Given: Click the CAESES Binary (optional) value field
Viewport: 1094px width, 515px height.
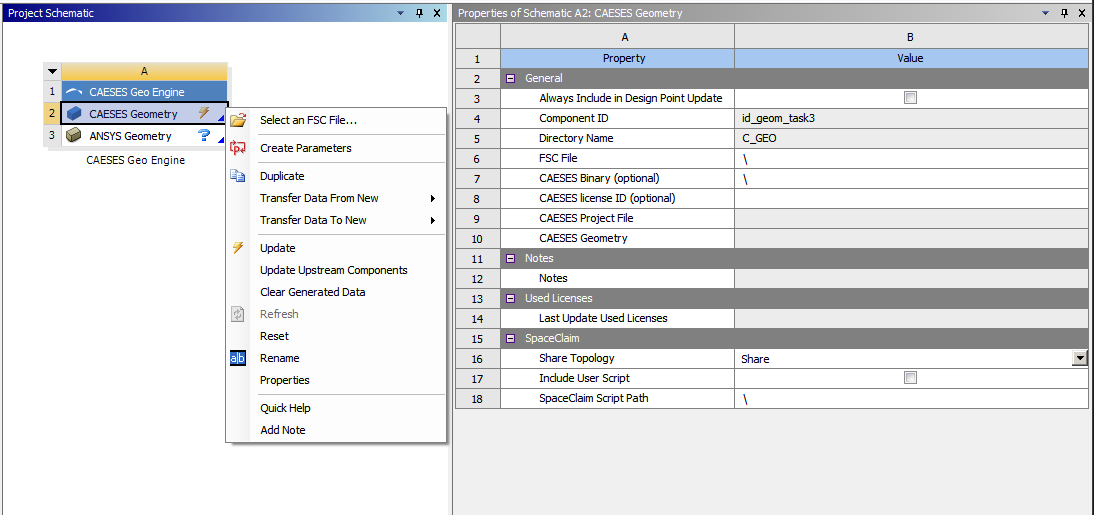Looking at the screenshot, I should (x=911, y=178).
